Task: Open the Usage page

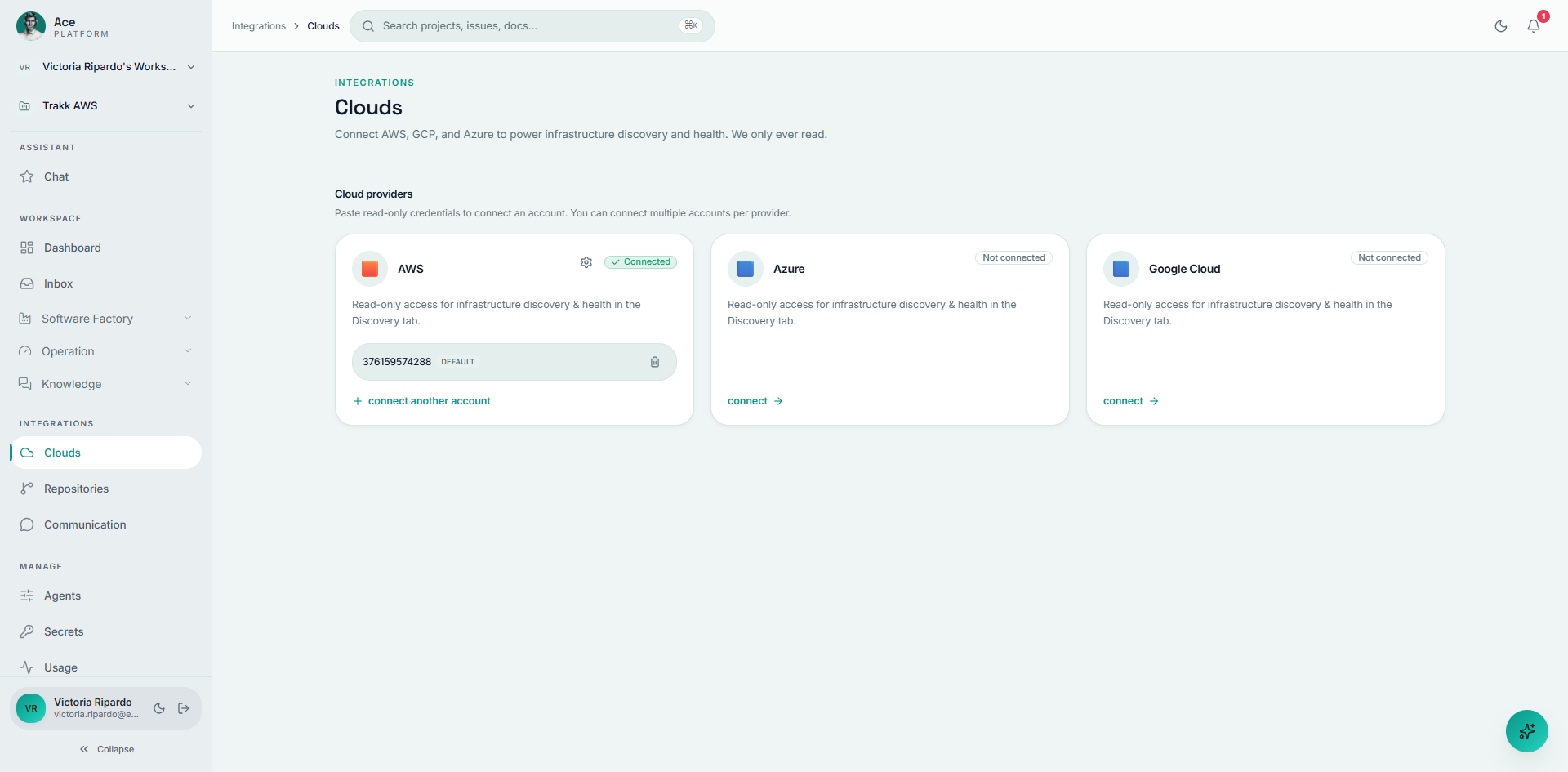Action: click(x=106, y=667)
